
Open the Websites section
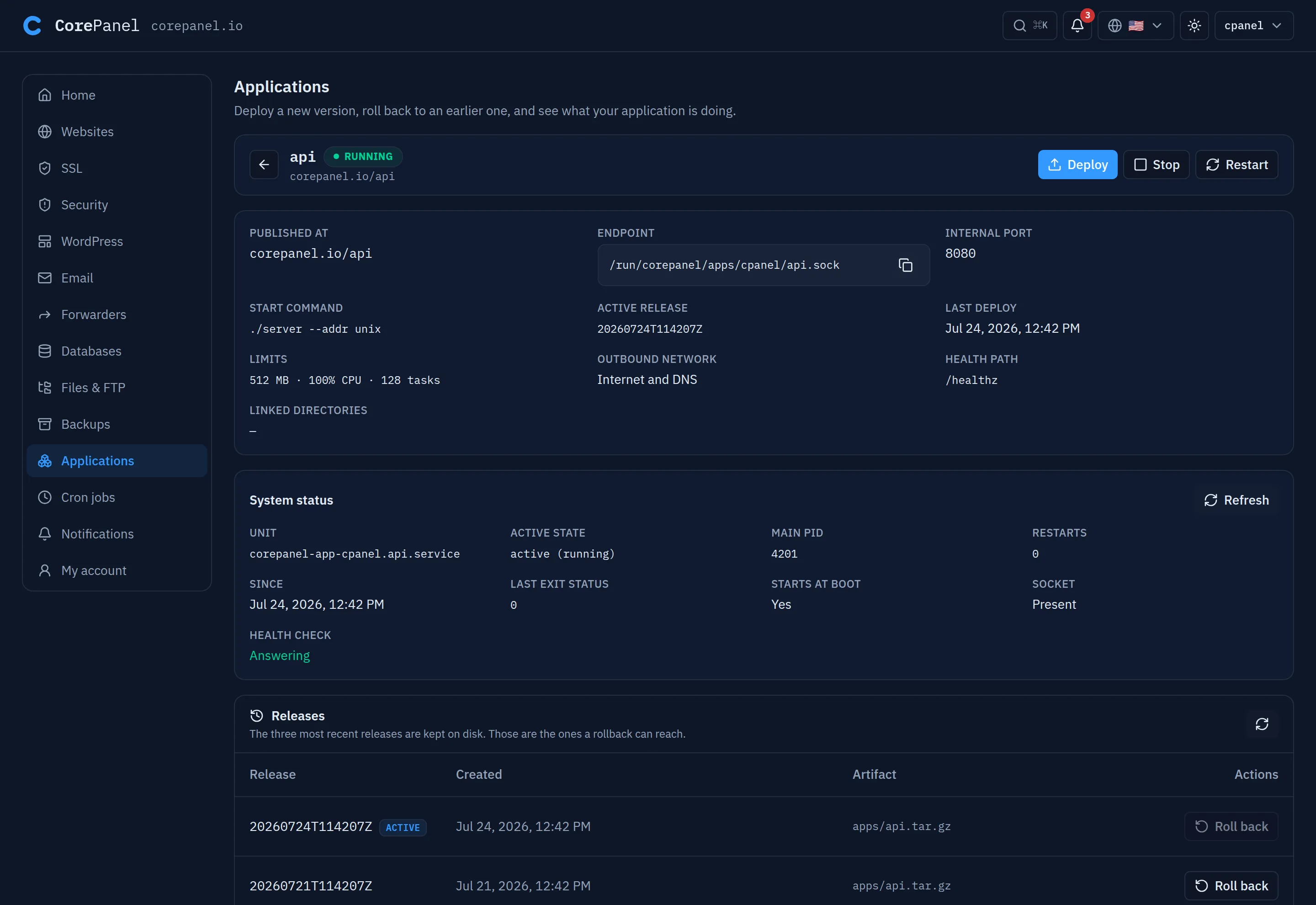[x=117, y=132]
